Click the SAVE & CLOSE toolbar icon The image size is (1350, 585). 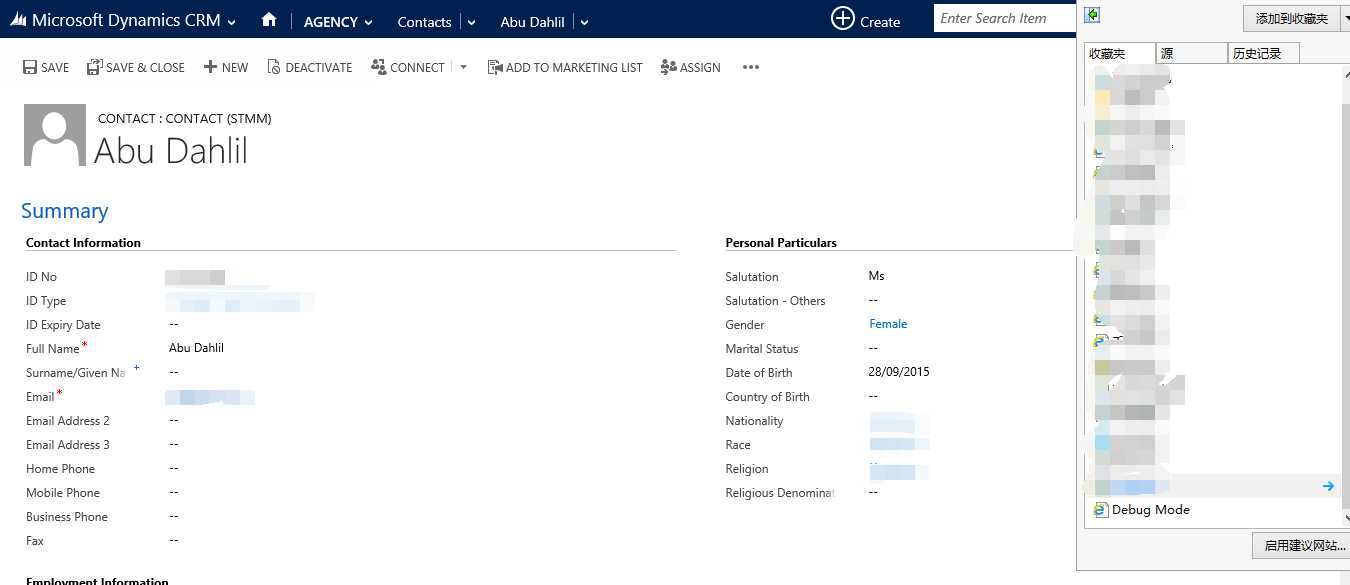(x=94, y=67)
